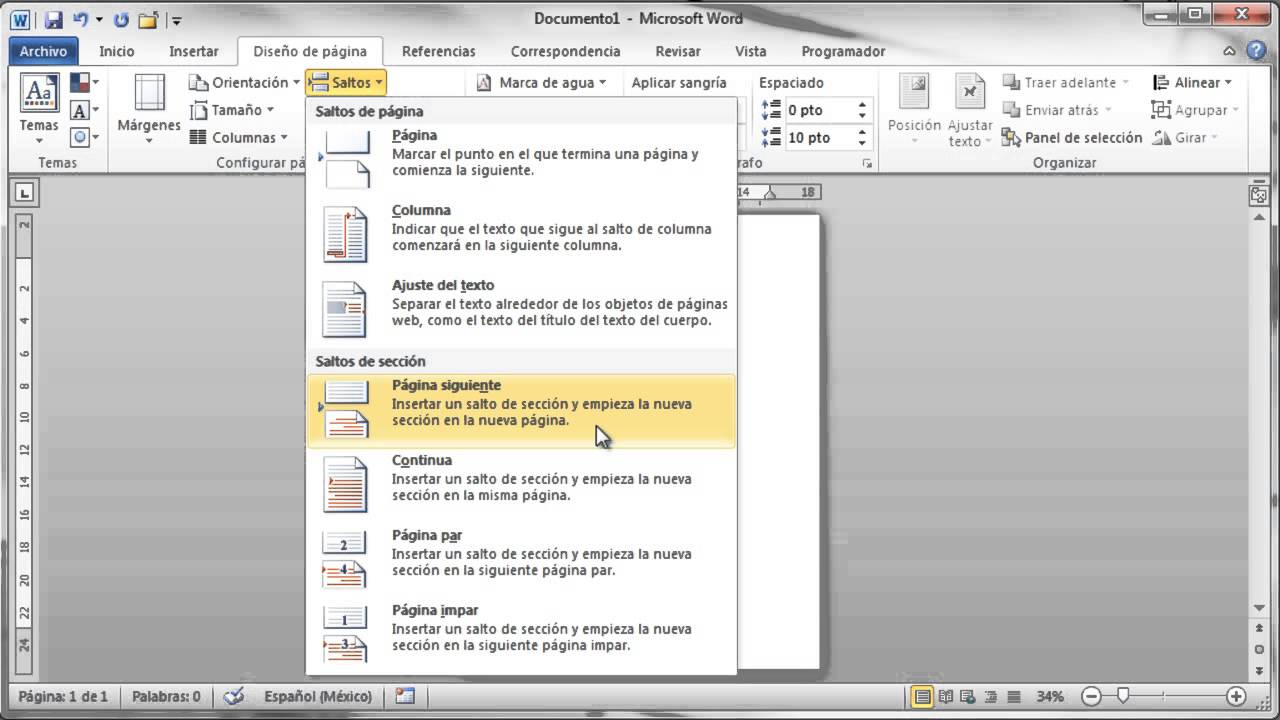Switch to Web Layout view

pos(967,696)
